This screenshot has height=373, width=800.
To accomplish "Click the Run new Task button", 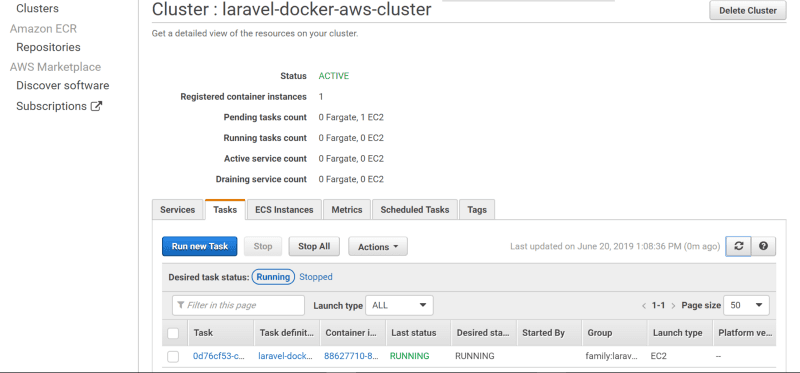I will [x=200, y=246].
